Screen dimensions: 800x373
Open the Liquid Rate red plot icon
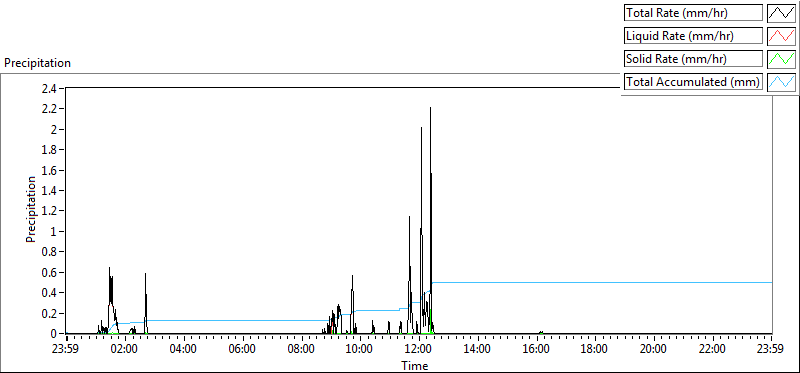(x=782, y=36)
